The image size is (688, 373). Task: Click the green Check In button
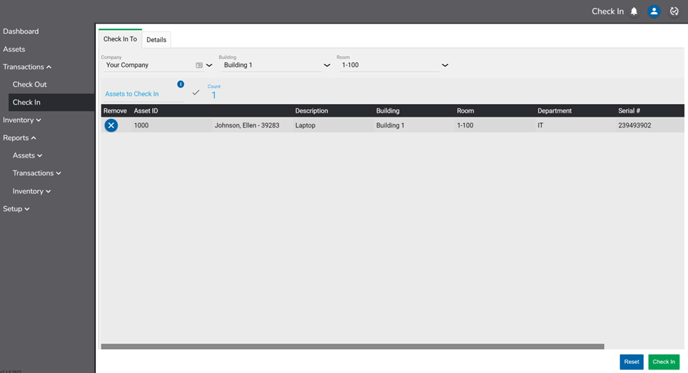click(663, 362)
